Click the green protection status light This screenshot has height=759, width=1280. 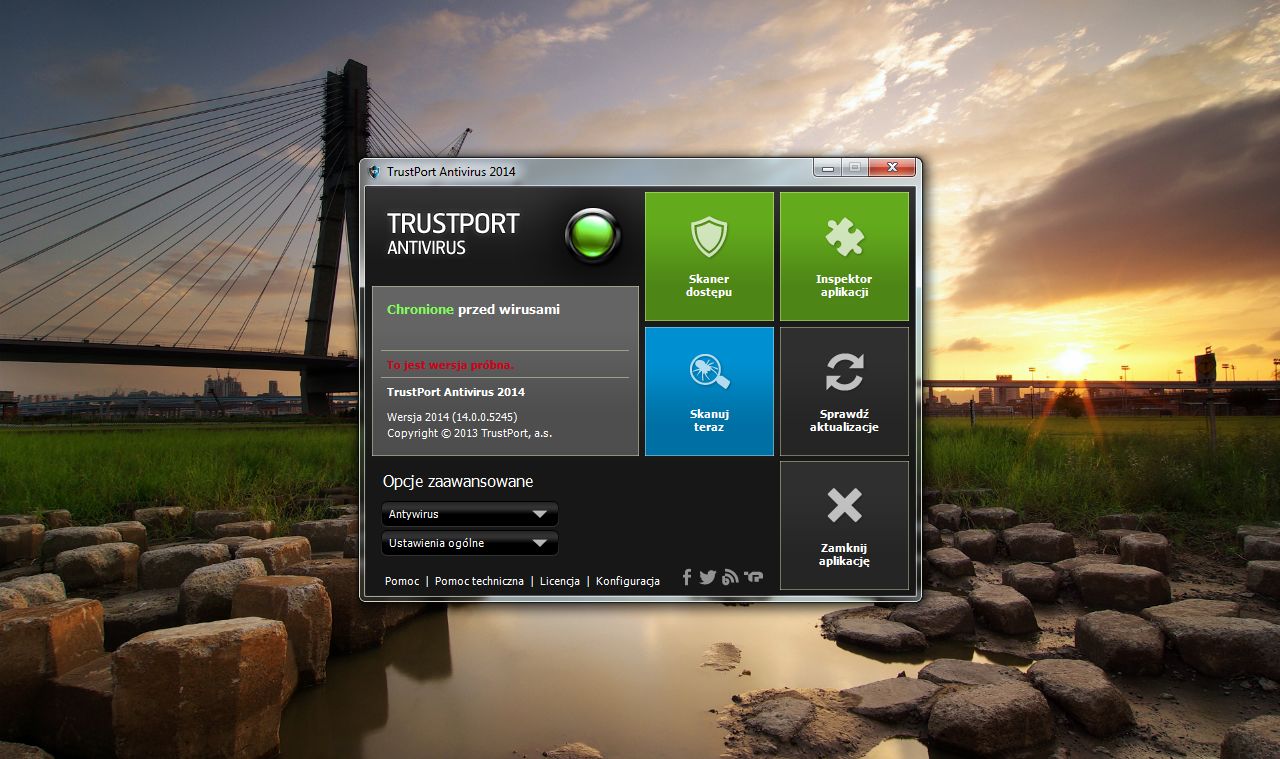click(593, 235)
